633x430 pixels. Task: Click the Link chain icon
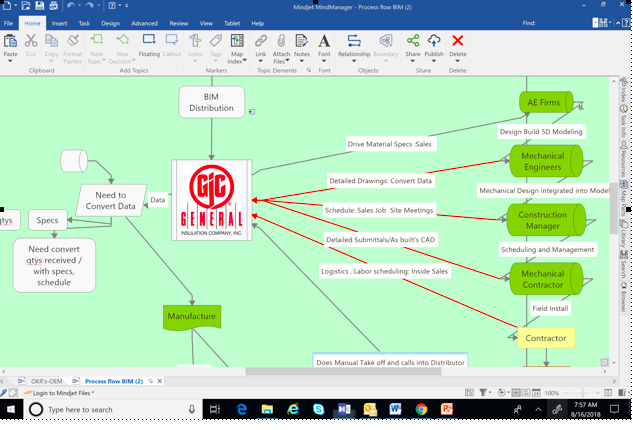click(x=261, y=41)
